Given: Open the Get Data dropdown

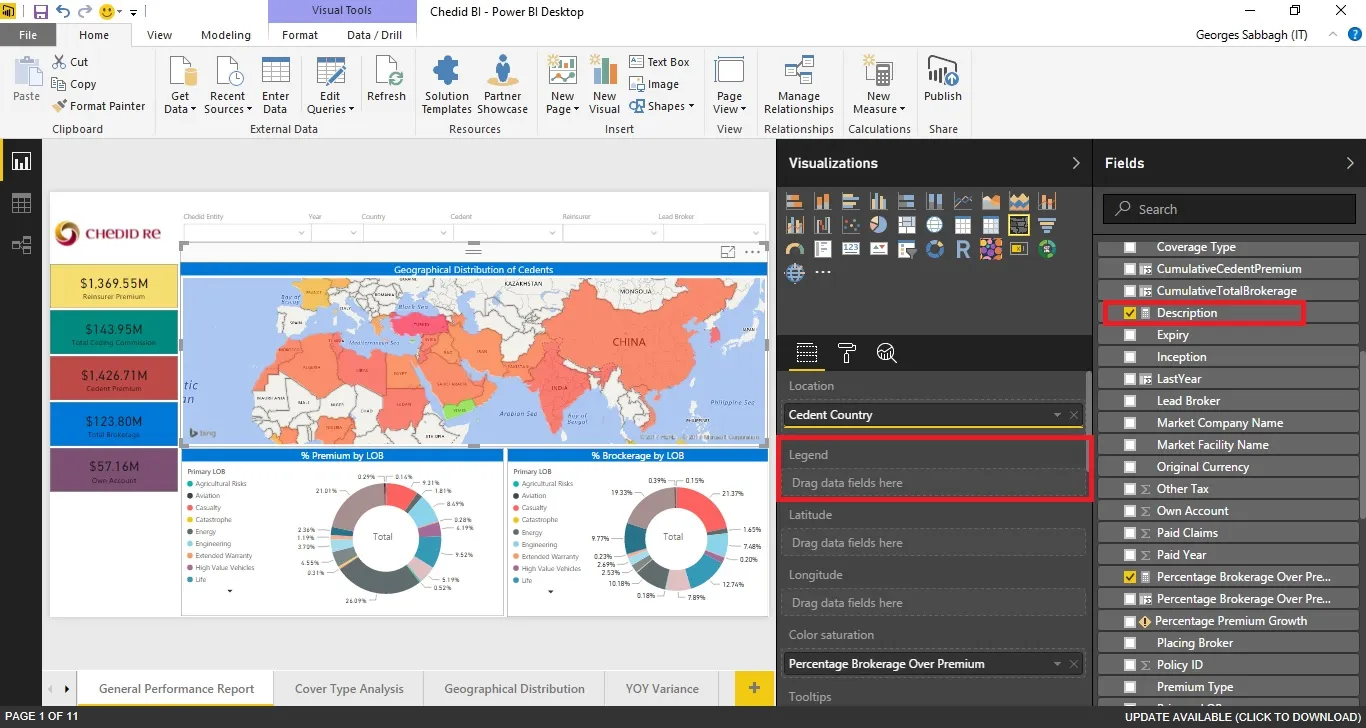Looking at the screenshot, I should 180,85.
